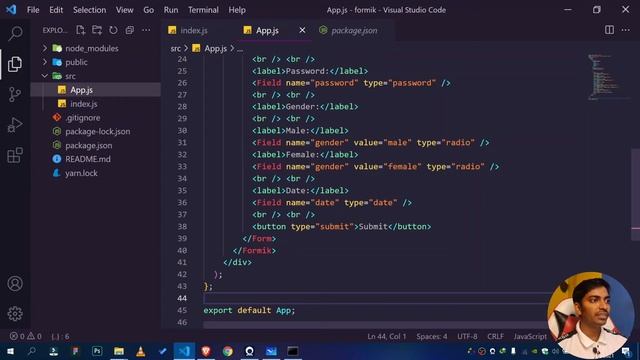
Task: Open the Explorer view in activity bar
Action: (15, 64)
